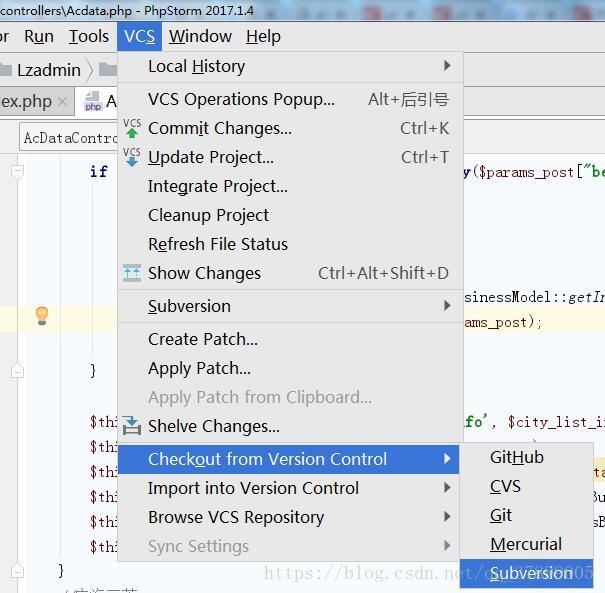Image resolution: width=605 pixels, height=593 pixels.
Task: Click the blue update arrow icon
Action: tap(132, 157)
